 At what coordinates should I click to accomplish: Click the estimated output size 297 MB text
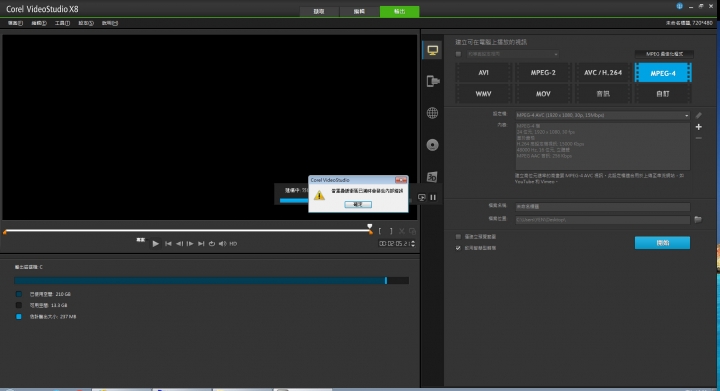tap(53, 317)
